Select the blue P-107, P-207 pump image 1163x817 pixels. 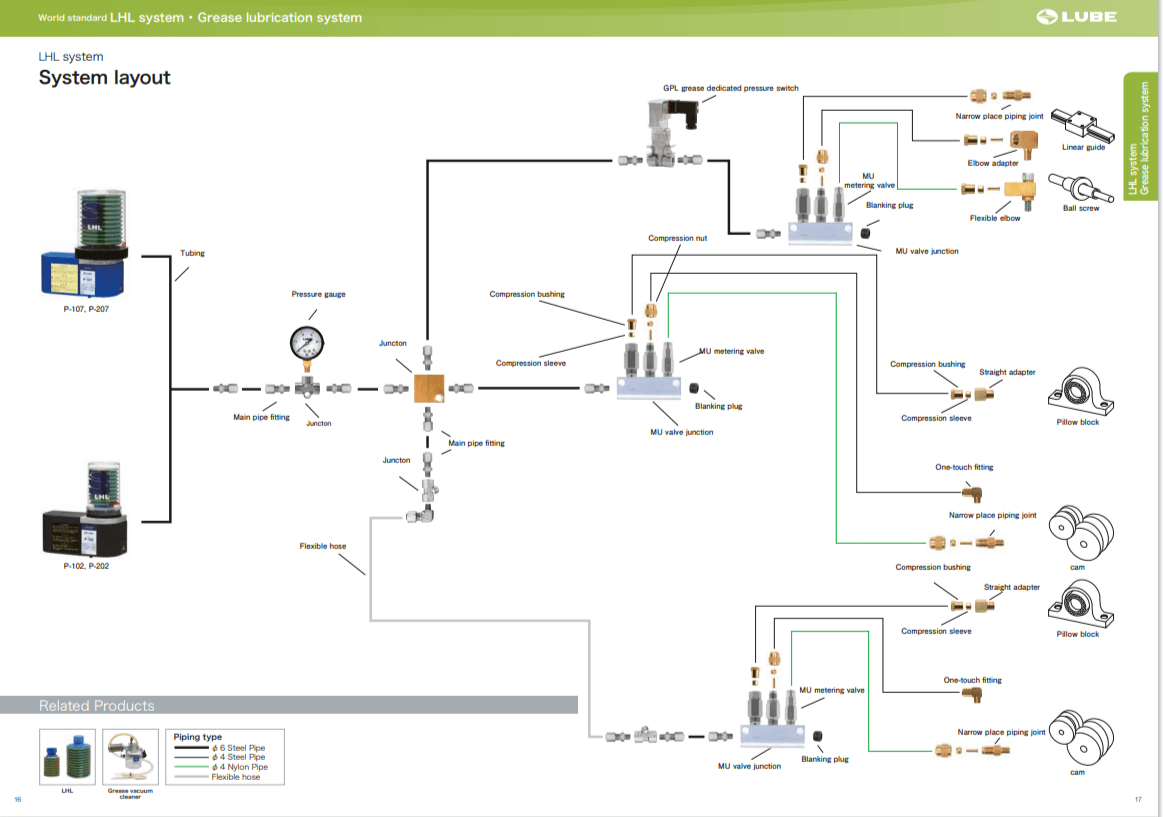[85, 242]
